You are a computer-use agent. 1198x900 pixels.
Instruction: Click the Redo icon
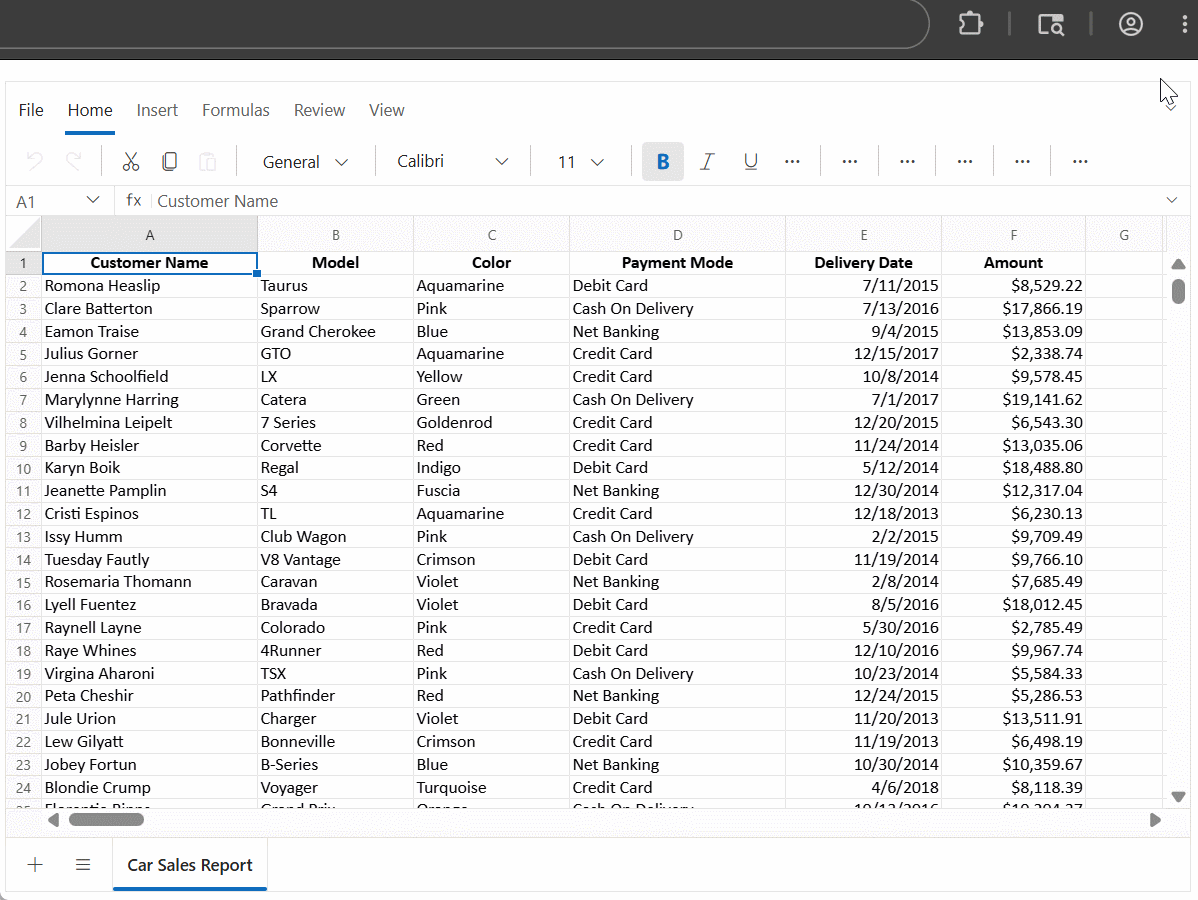point(73,161)
